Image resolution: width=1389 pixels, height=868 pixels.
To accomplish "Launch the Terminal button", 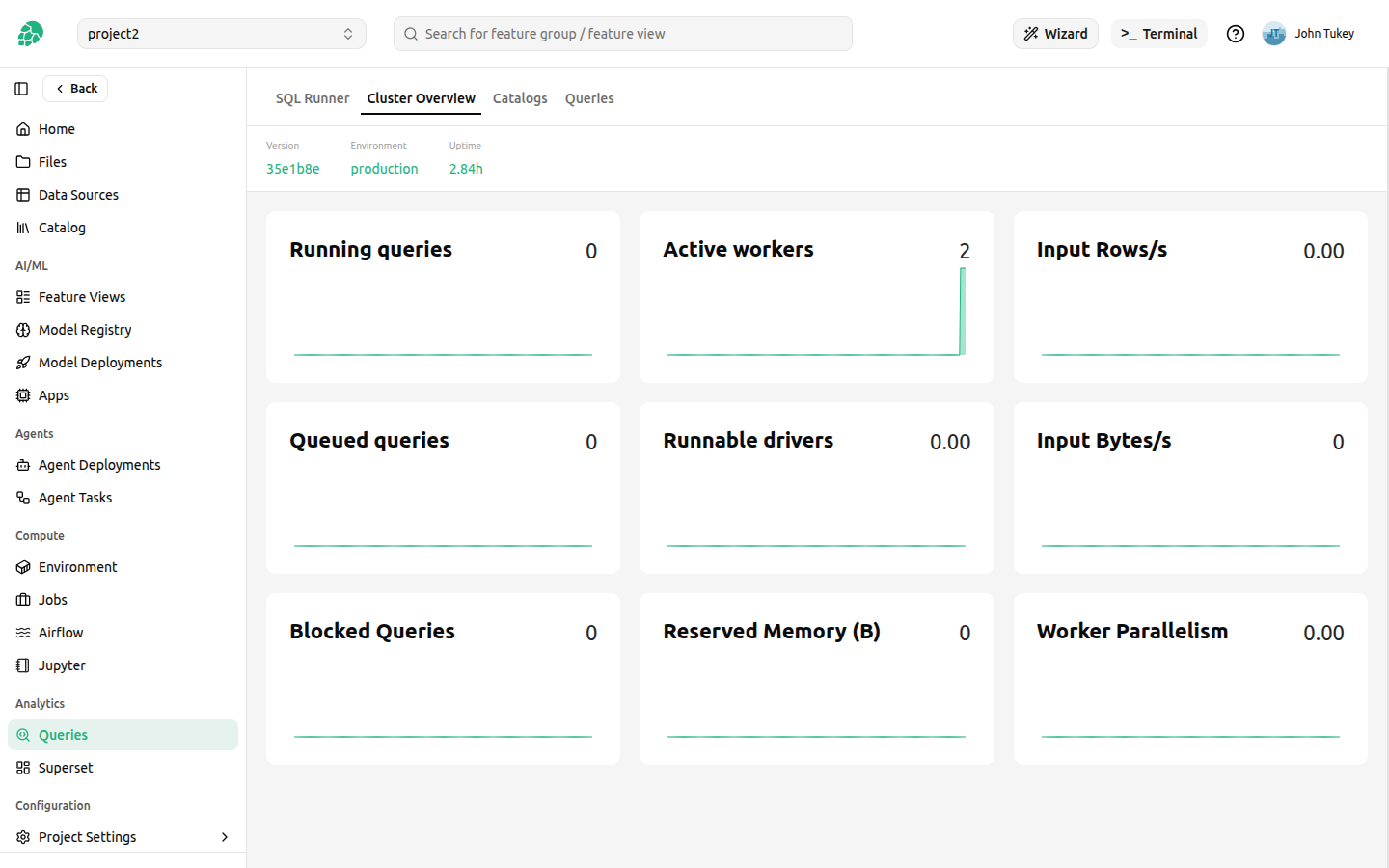I will click(x=1159, y=34).
